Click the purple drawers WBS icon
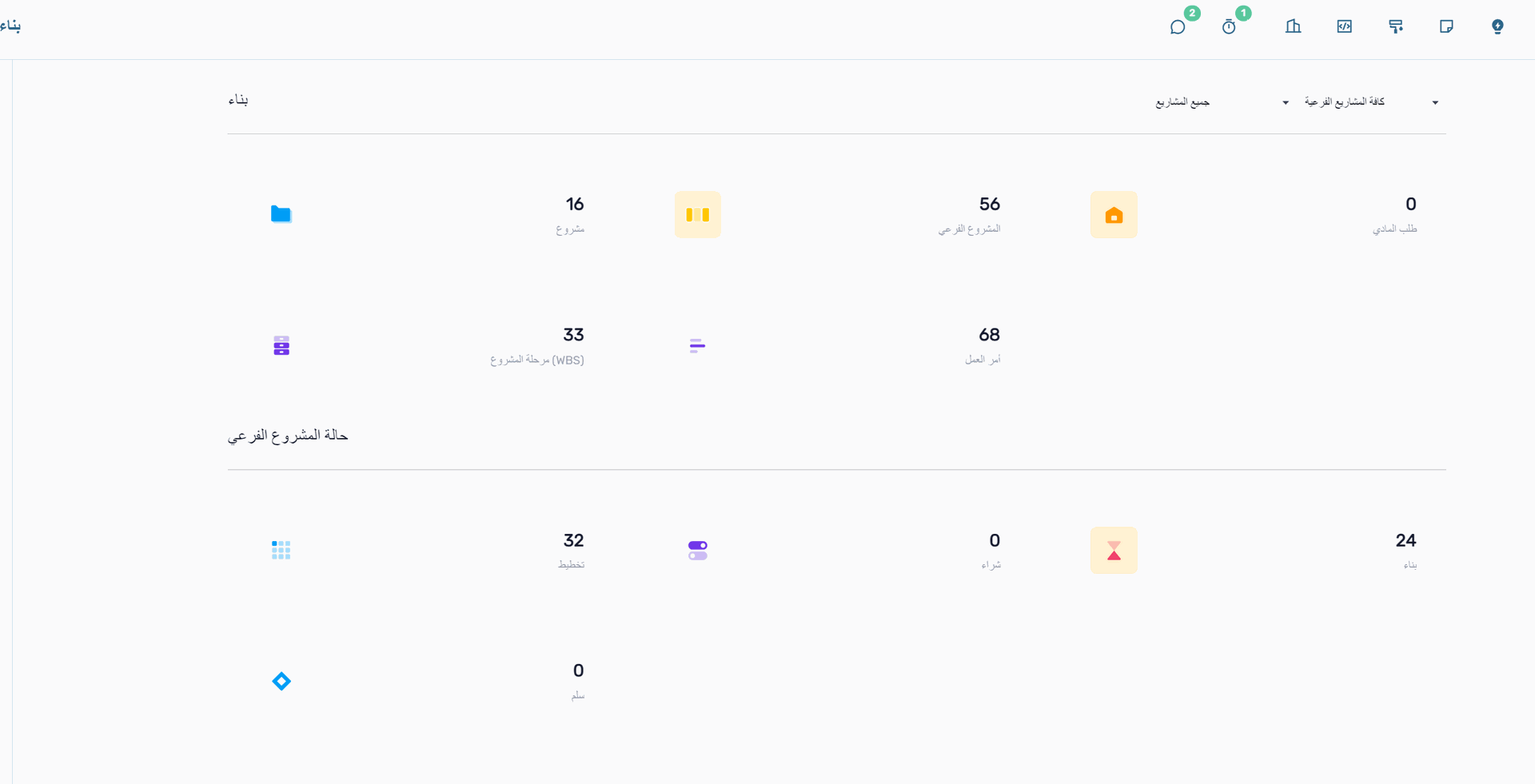 (281, 345)
